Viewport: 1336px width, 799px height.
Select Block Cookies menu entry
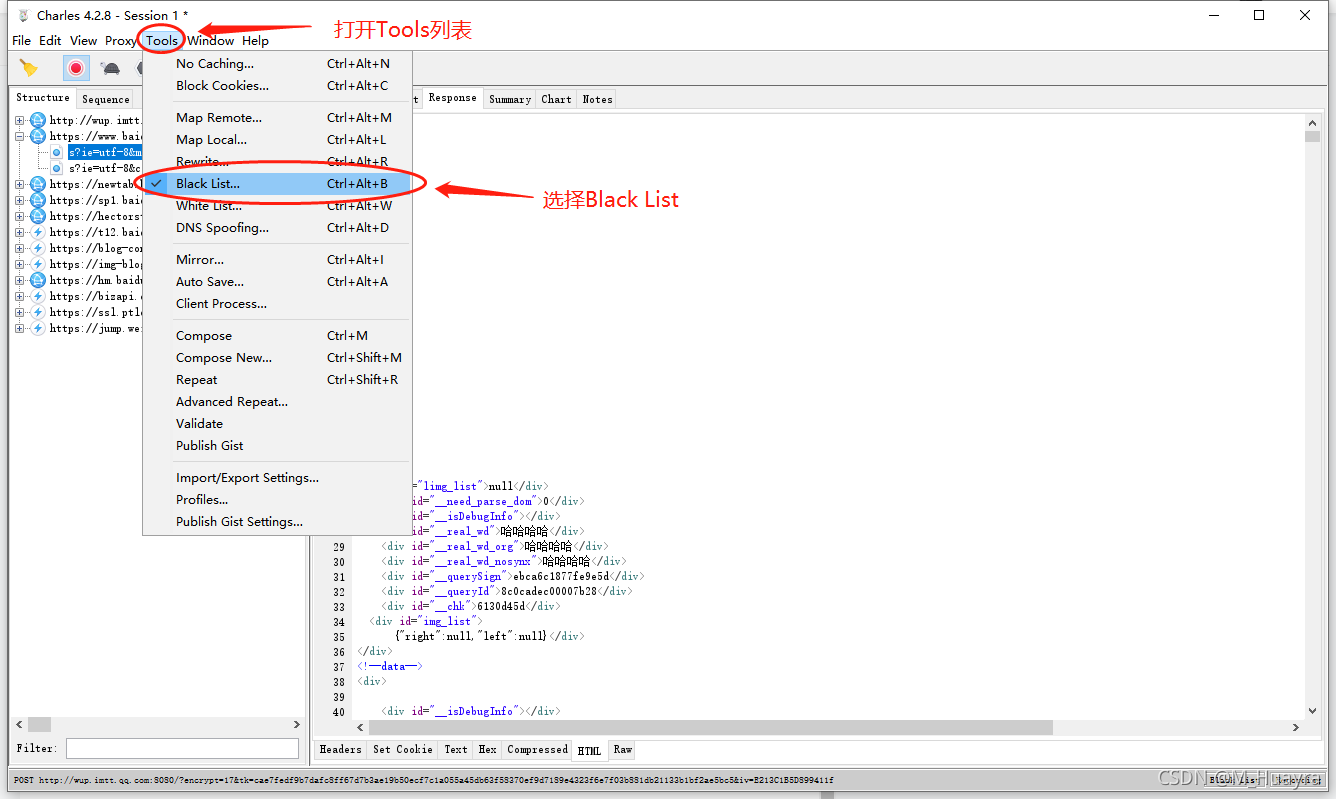click(277, 86)
